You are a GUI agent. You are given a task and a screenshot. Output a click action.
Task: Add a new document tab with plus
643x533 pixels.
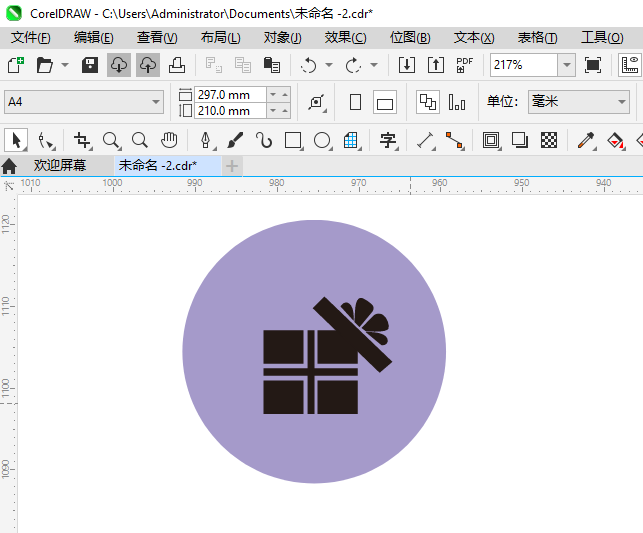(232, 166)
